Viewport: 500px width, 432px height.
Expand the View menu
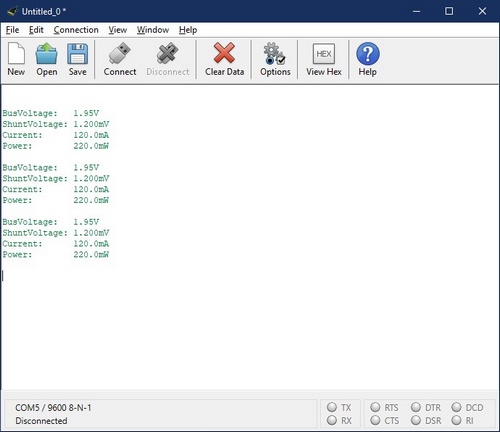[117, 30]
